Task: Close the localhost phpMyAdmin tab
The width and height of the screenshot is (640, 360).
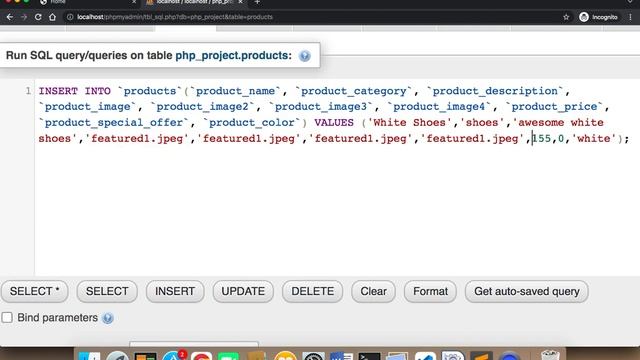Action: 241,2
